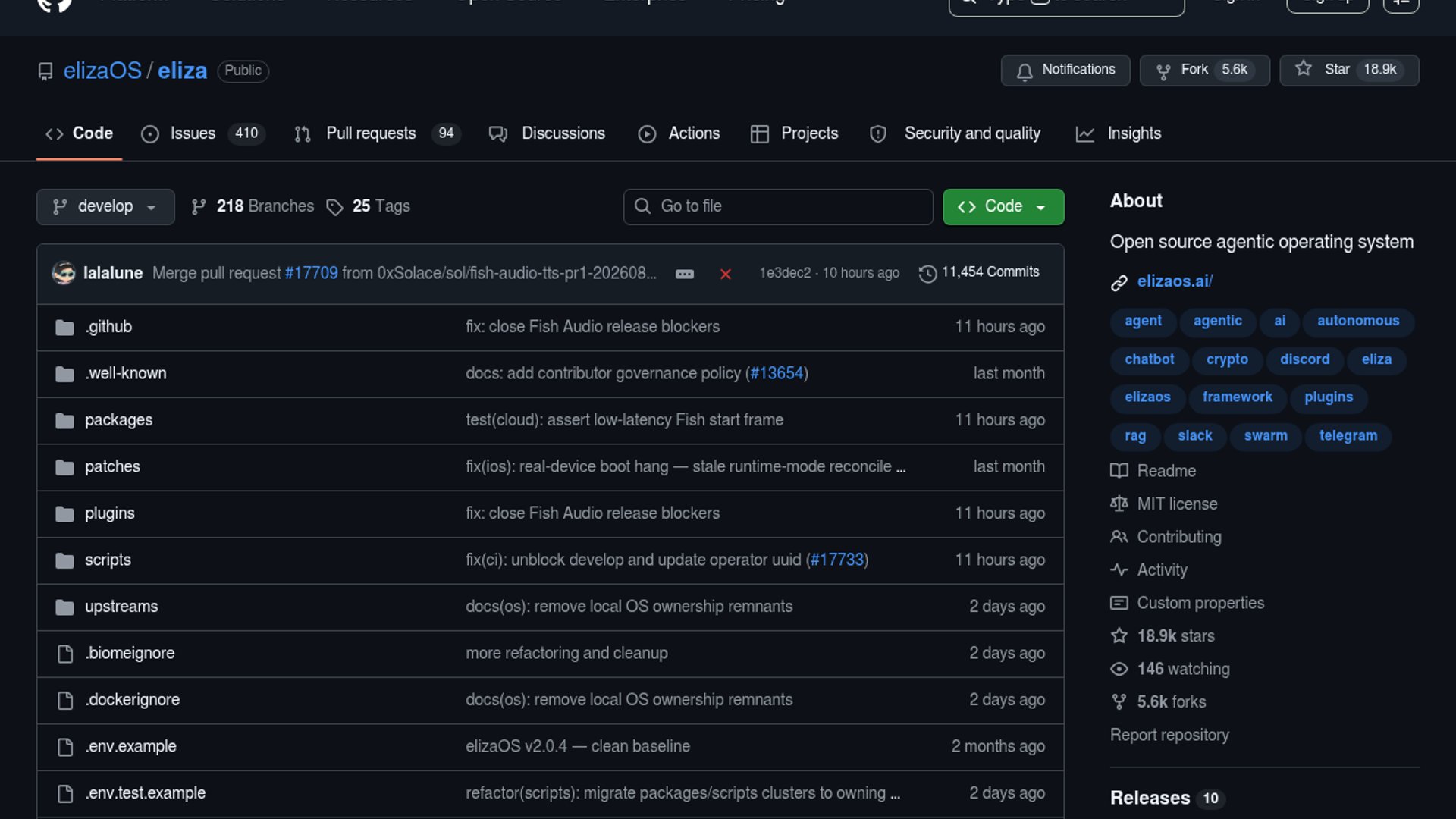The image size is (1456, 819).
Task: Open the Notifications bell button
Action: (1065, 71)
